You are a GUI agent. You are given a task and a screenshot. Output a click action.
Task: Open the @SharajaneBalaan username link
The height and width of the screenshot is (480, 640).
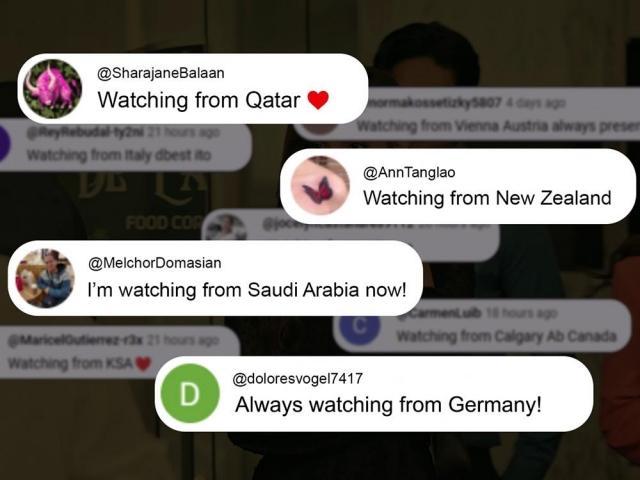tap(161, 73)
